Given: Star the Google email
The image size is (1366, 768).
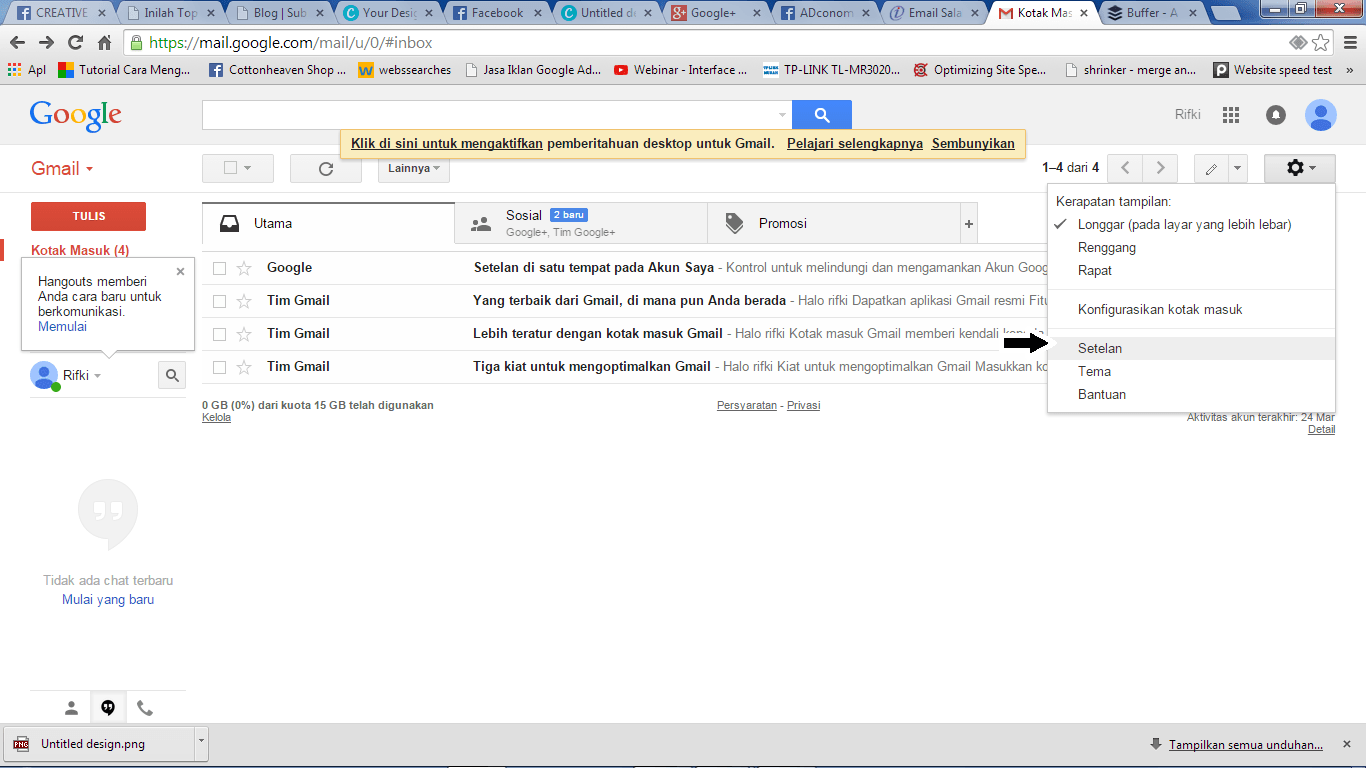Looking at the screenshot, I should (x=244, y=268).
